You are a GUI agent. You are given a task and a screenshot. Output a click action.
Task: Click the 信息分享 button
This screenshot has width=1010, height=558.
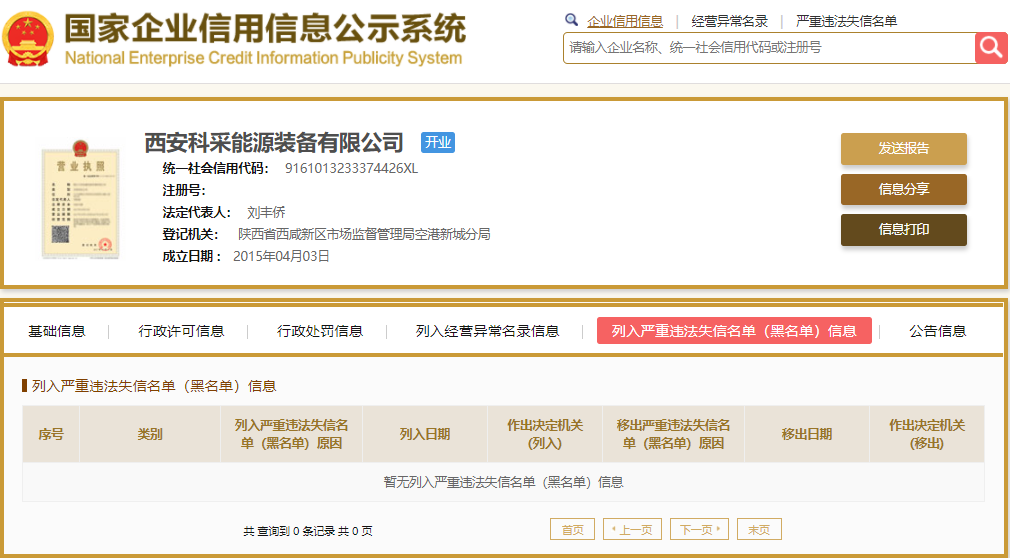904,189
